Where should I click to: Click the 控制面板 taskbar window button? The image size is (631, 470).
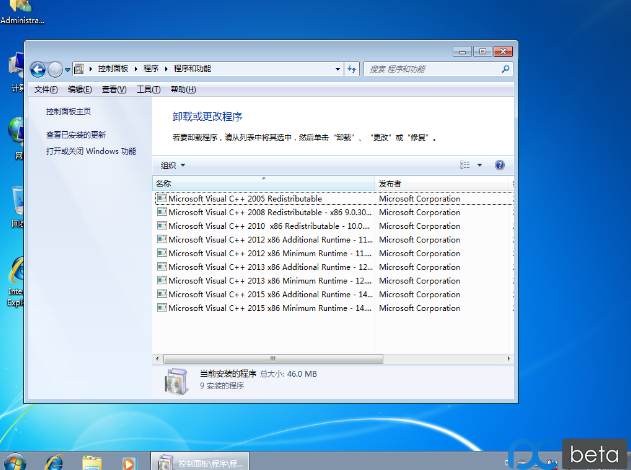click(x=200, y=462)
